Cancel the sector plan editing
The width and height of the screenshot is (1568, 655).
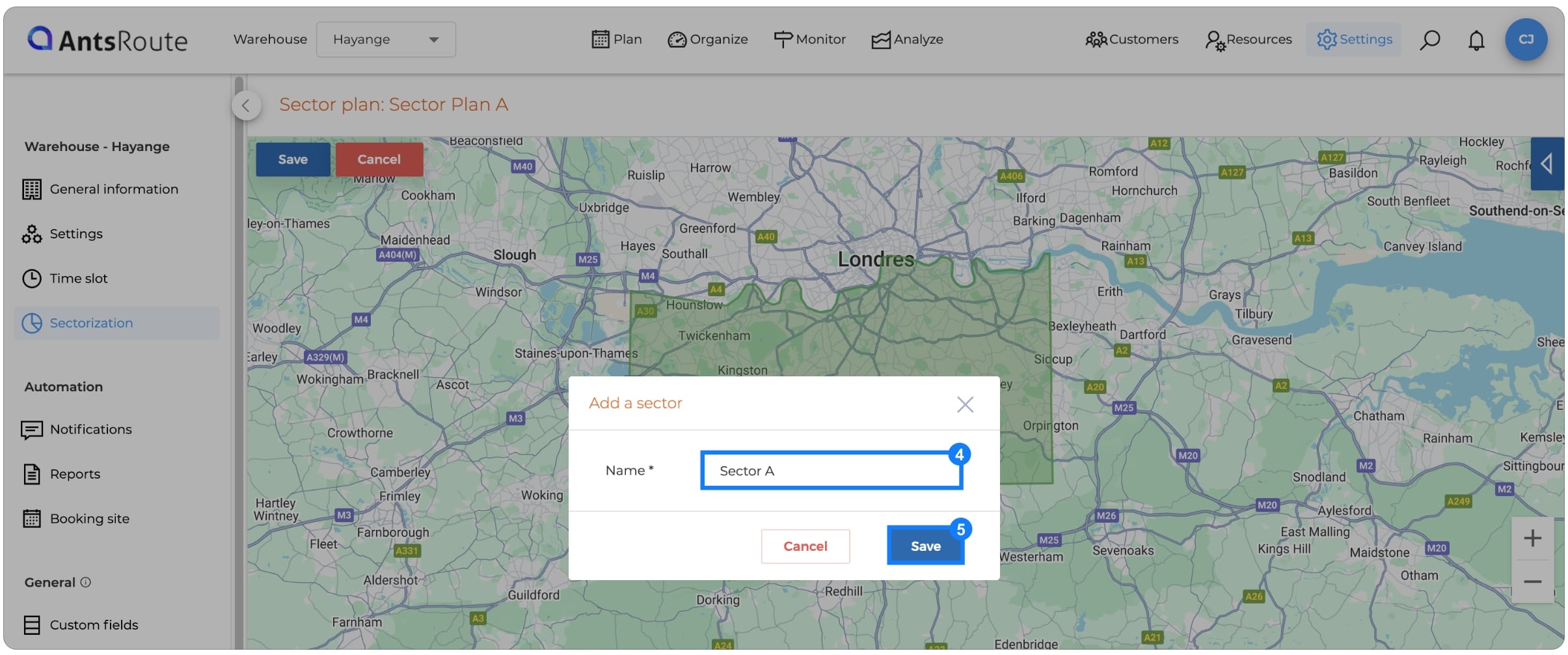379,160
